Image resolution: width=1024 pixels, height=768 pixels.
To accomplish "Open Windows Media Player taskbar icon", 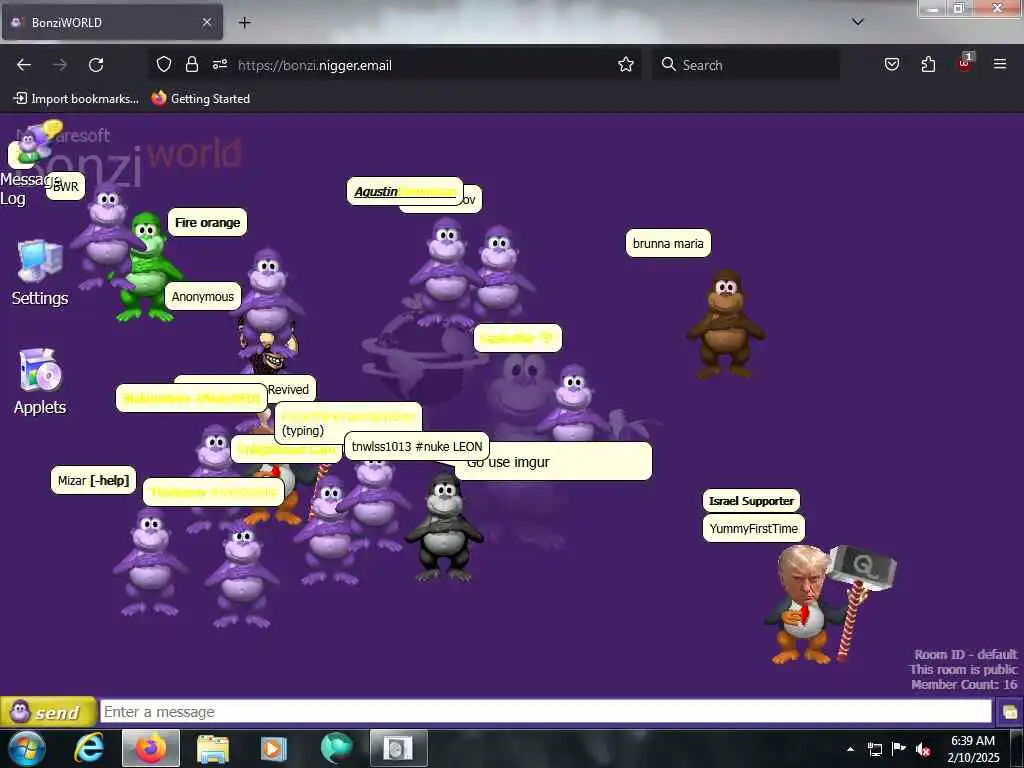I will (x=274, y=748).
